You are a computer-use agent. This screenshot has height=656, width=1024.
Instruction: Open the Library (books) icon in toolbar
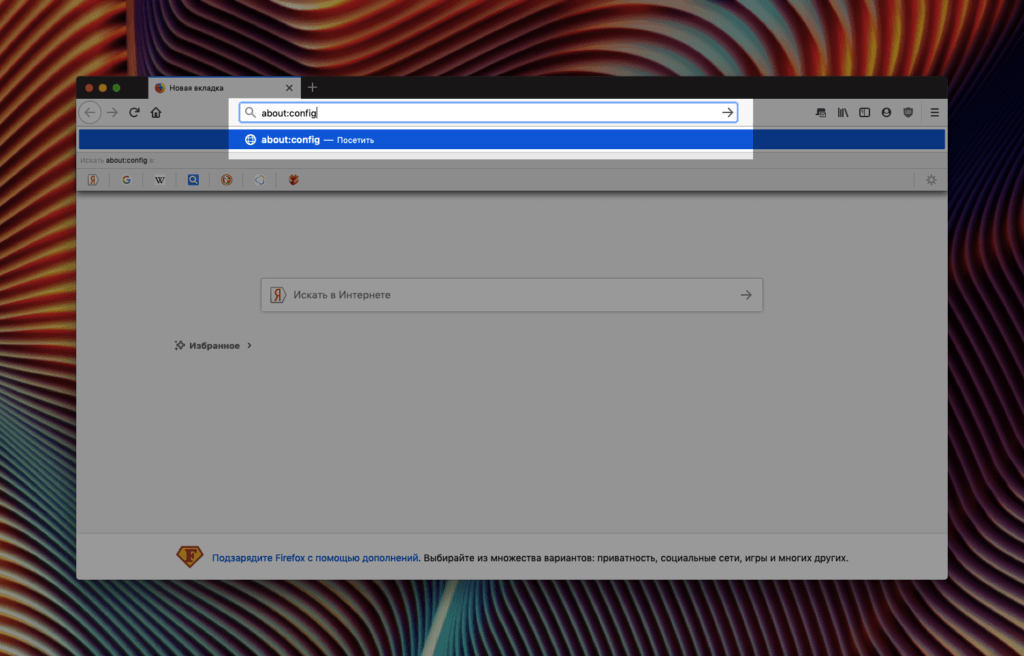842,113
